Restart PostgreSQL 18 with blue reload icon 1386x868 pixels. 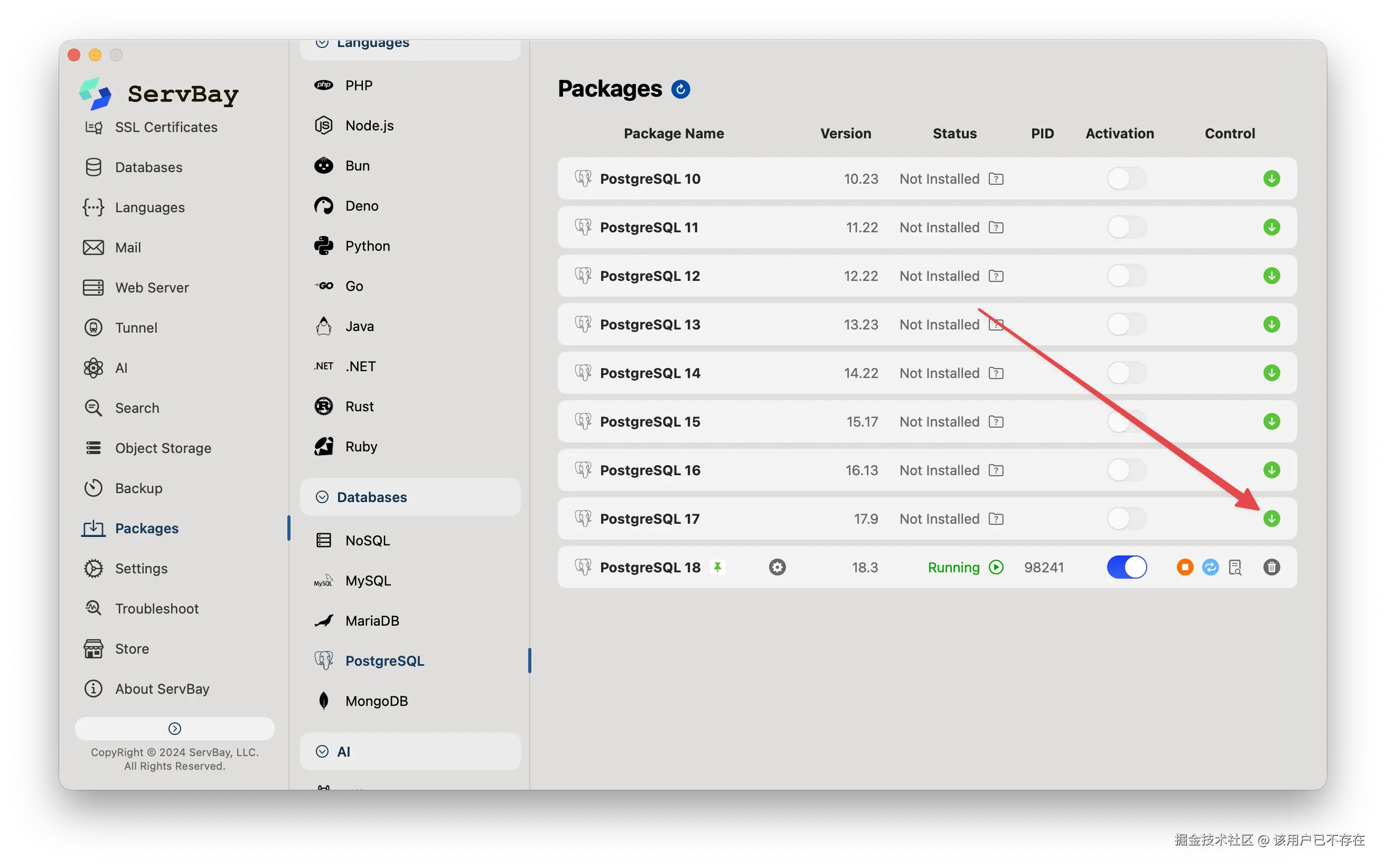1210,567
